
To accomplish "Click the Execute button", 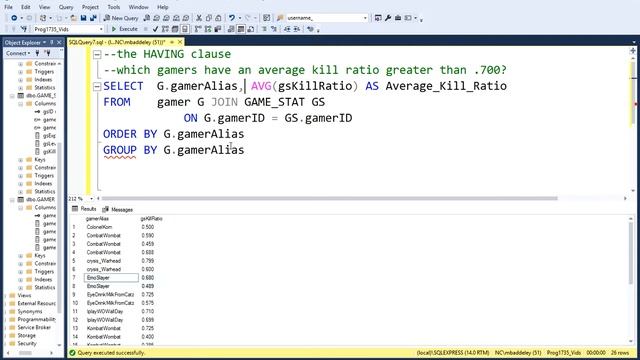I will (124, 29).
